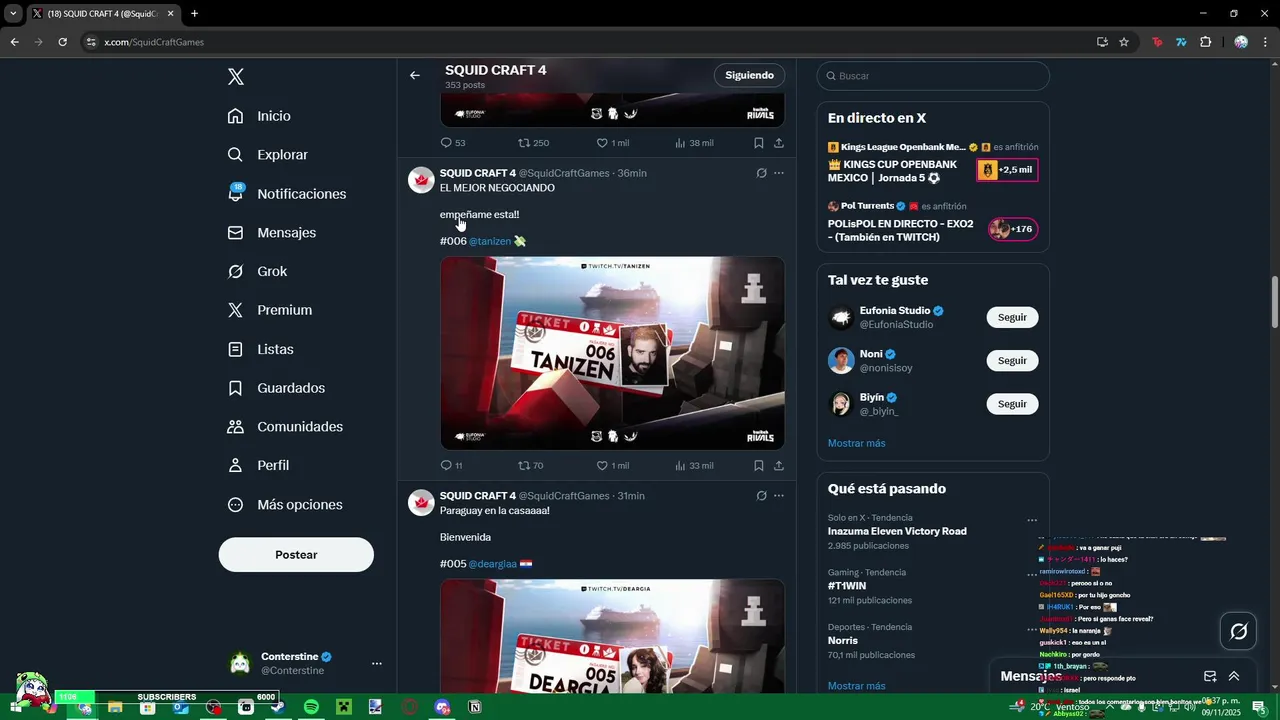Open the Comunidades page
The image size is (1280, 720).
pos(285,427)
